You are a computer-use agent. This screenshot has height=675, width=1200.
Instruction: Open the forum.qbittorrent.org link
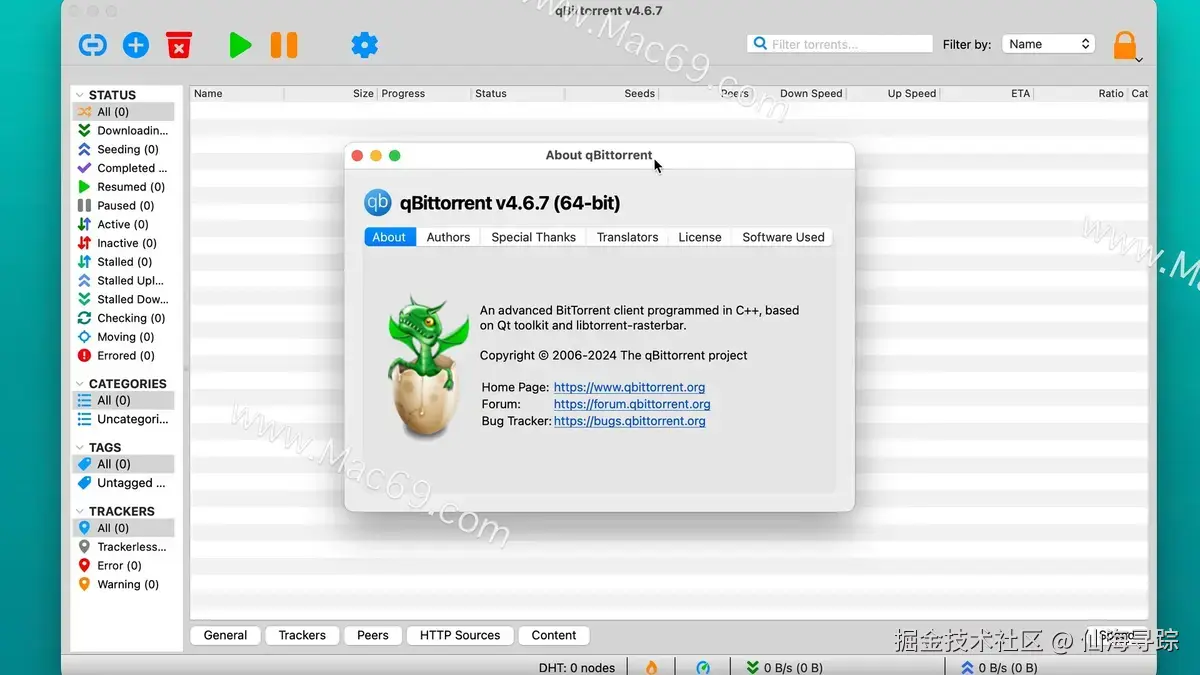coord(632,404)
